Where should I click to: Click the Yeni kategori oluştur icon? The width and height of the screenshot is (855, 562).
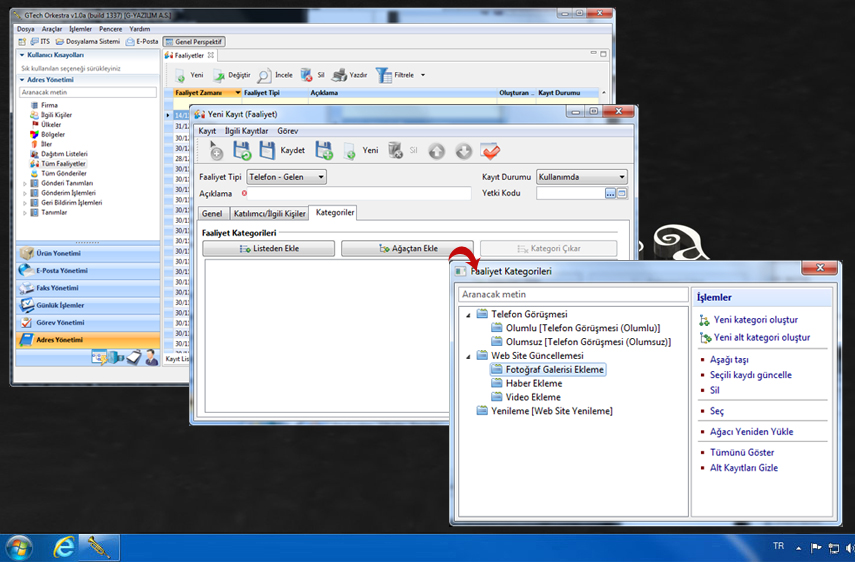[x=704, y=320]
